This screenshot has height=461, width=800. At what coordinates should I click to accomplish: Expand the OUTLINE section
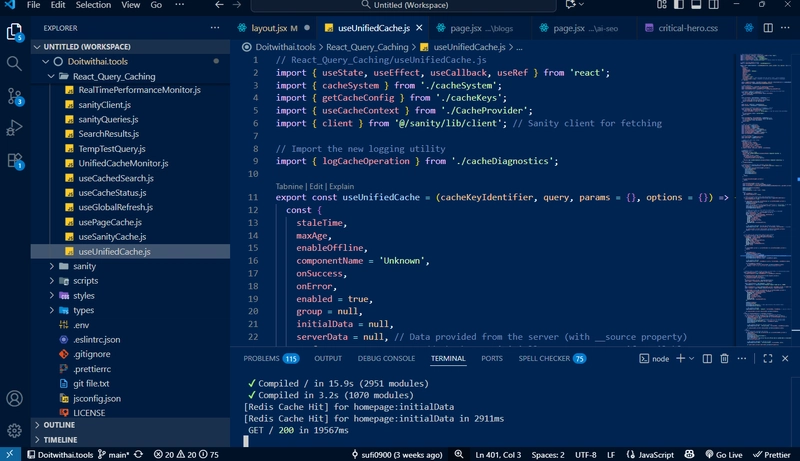pos(60,425)
